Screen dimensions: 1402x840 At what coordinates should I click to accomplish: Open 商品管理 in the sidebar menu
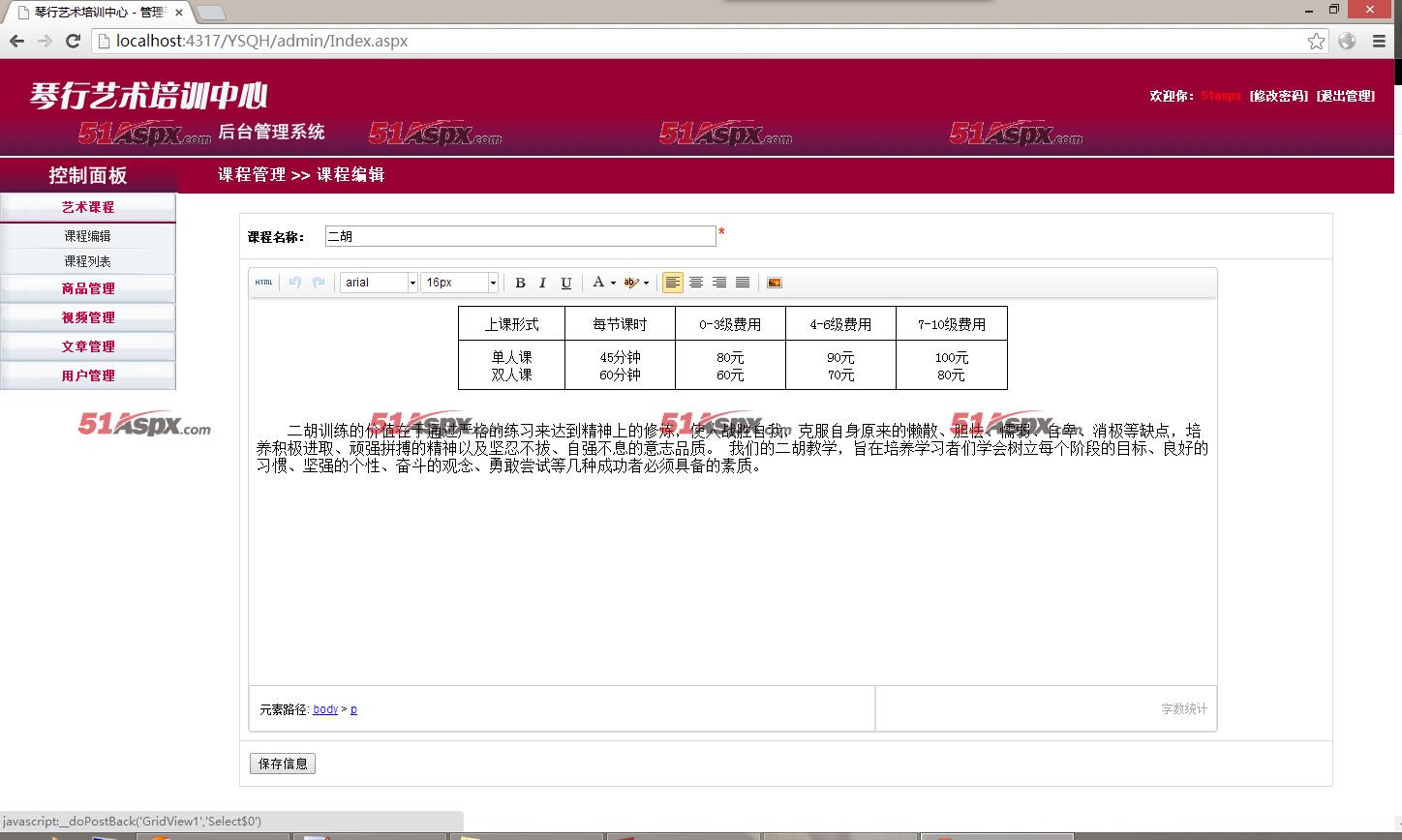pyautogui.click(x=88, y=288)
